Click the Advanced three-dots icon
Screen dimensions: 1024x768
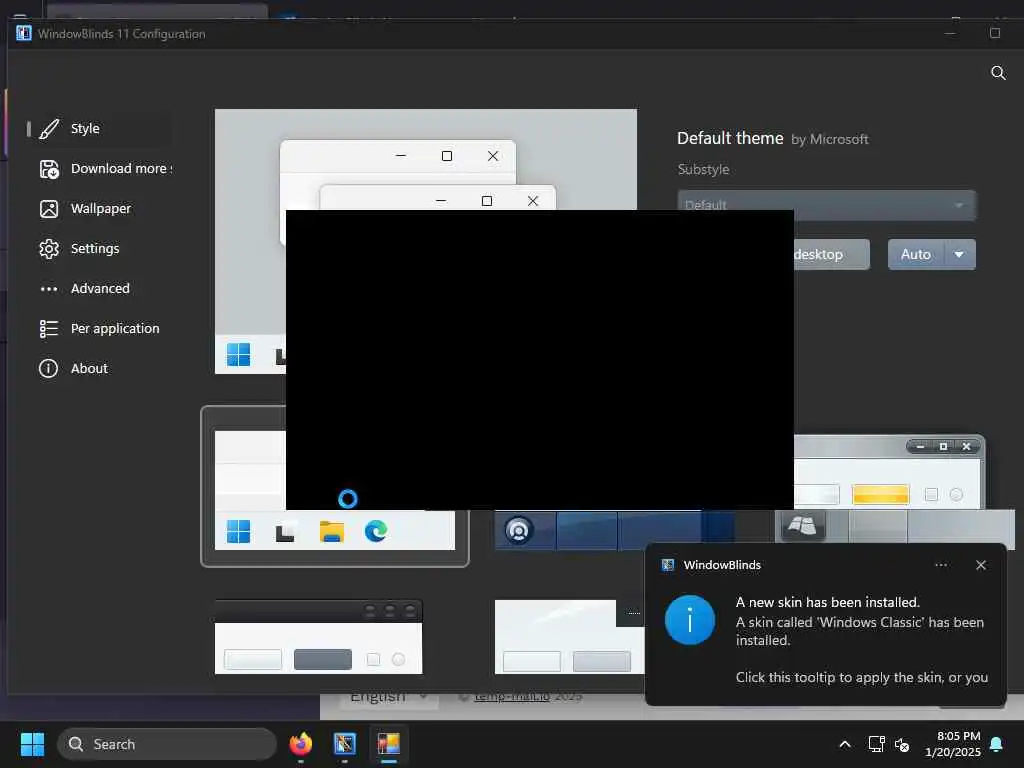(49, 289)
